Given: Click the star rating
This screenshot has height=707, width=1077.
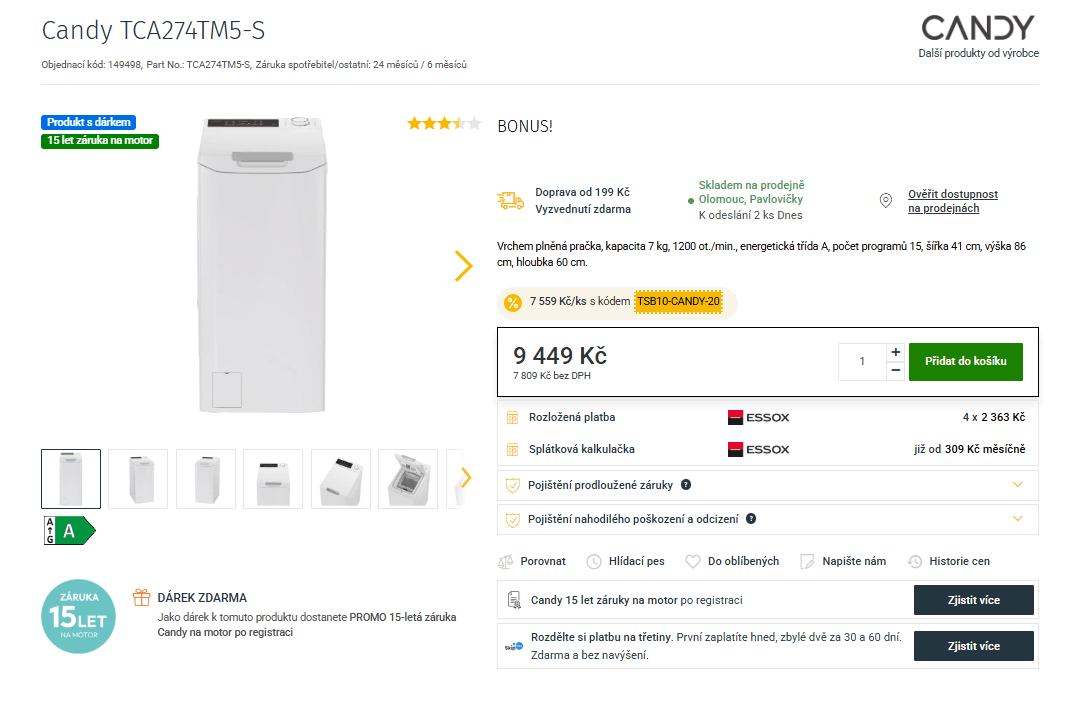Looking at the screenshot, I should 444,124.
